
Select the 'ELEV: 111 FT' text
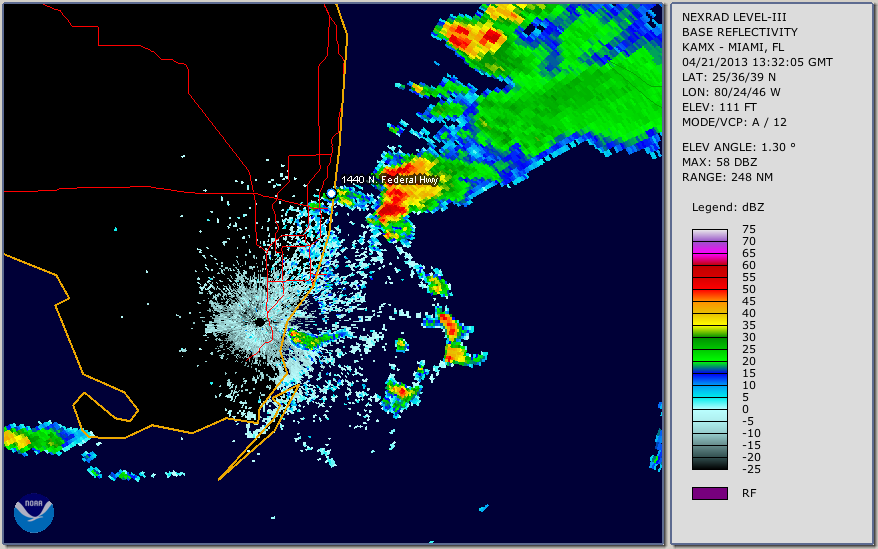(x=720, y=107)
